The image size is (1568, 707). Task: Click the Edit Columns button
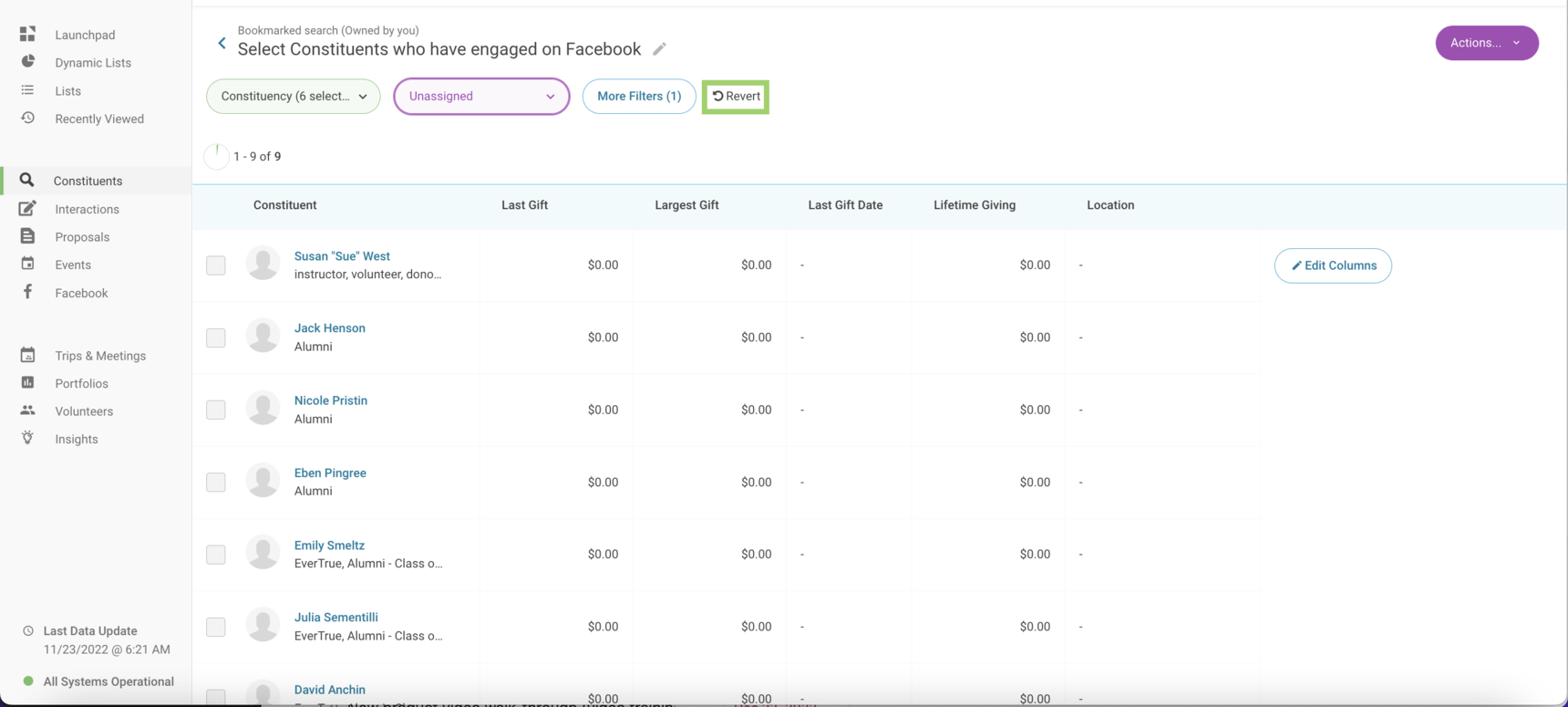click(1333, 265)
